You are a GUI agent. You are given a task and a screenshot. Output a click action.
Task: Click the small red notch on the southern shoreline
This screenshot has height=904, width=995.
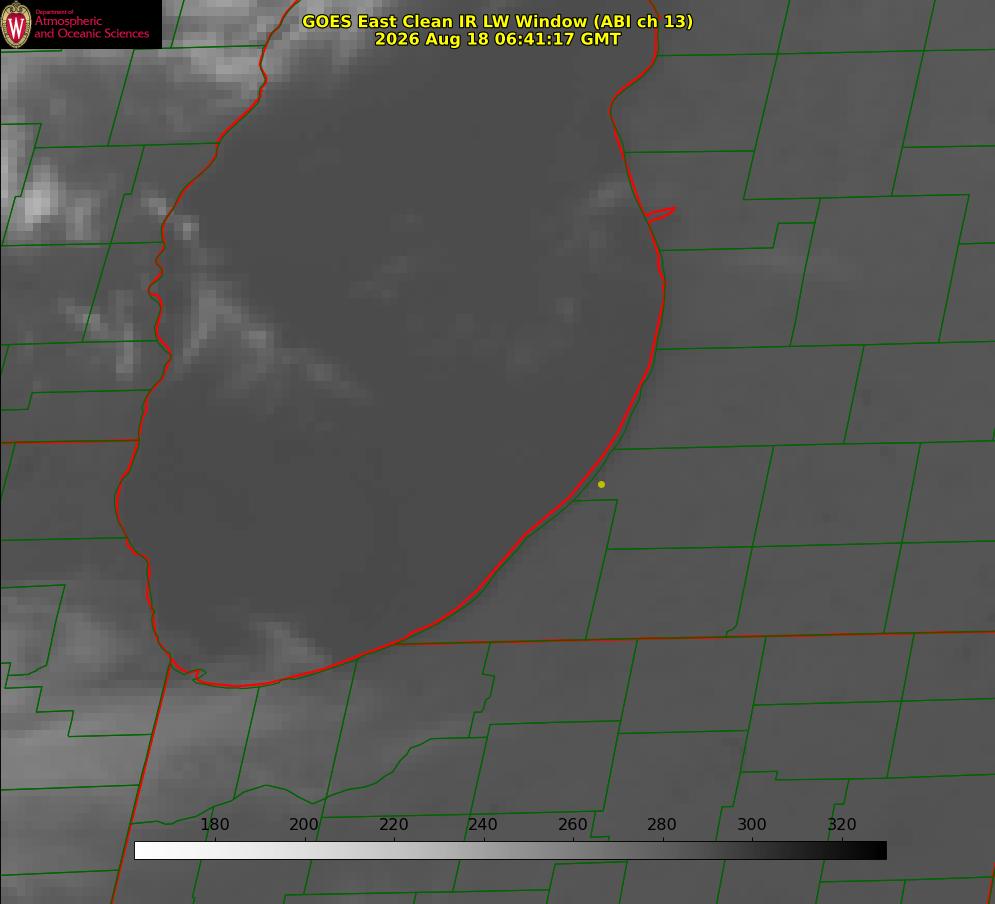point(195,674)
